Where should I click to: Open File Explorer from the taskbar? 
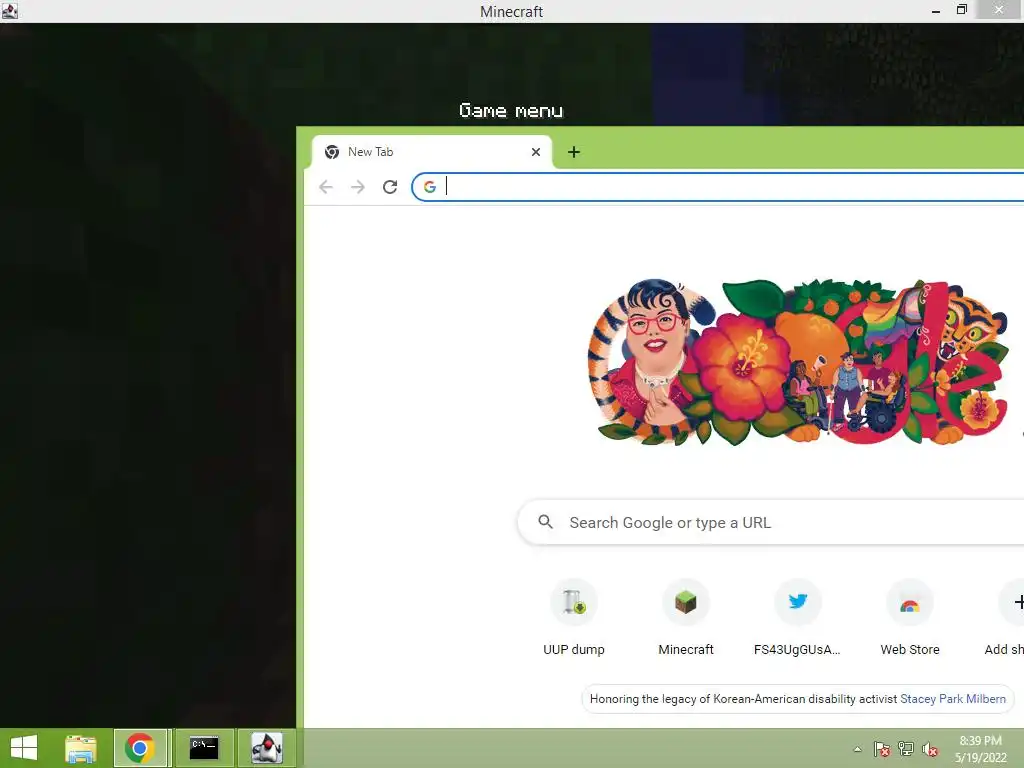81,748
